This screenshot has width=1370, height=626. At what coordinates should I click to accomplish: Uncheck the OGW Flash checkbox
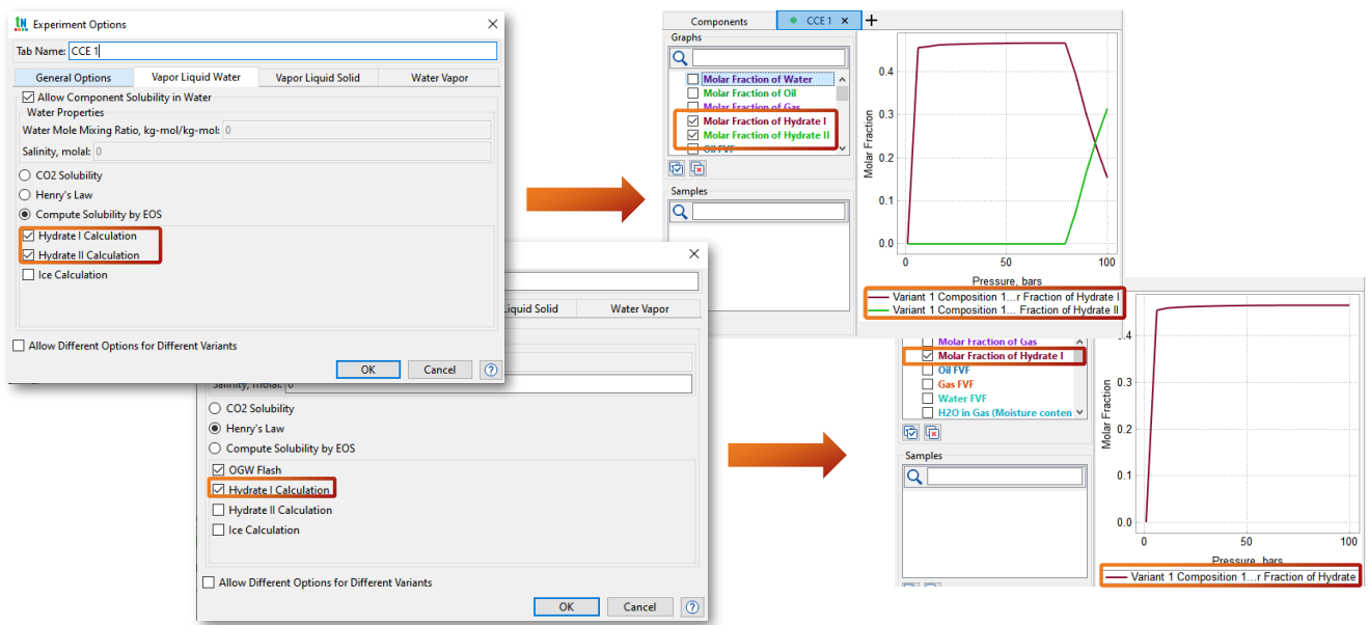pyautogui.click(x=219, y=470)
